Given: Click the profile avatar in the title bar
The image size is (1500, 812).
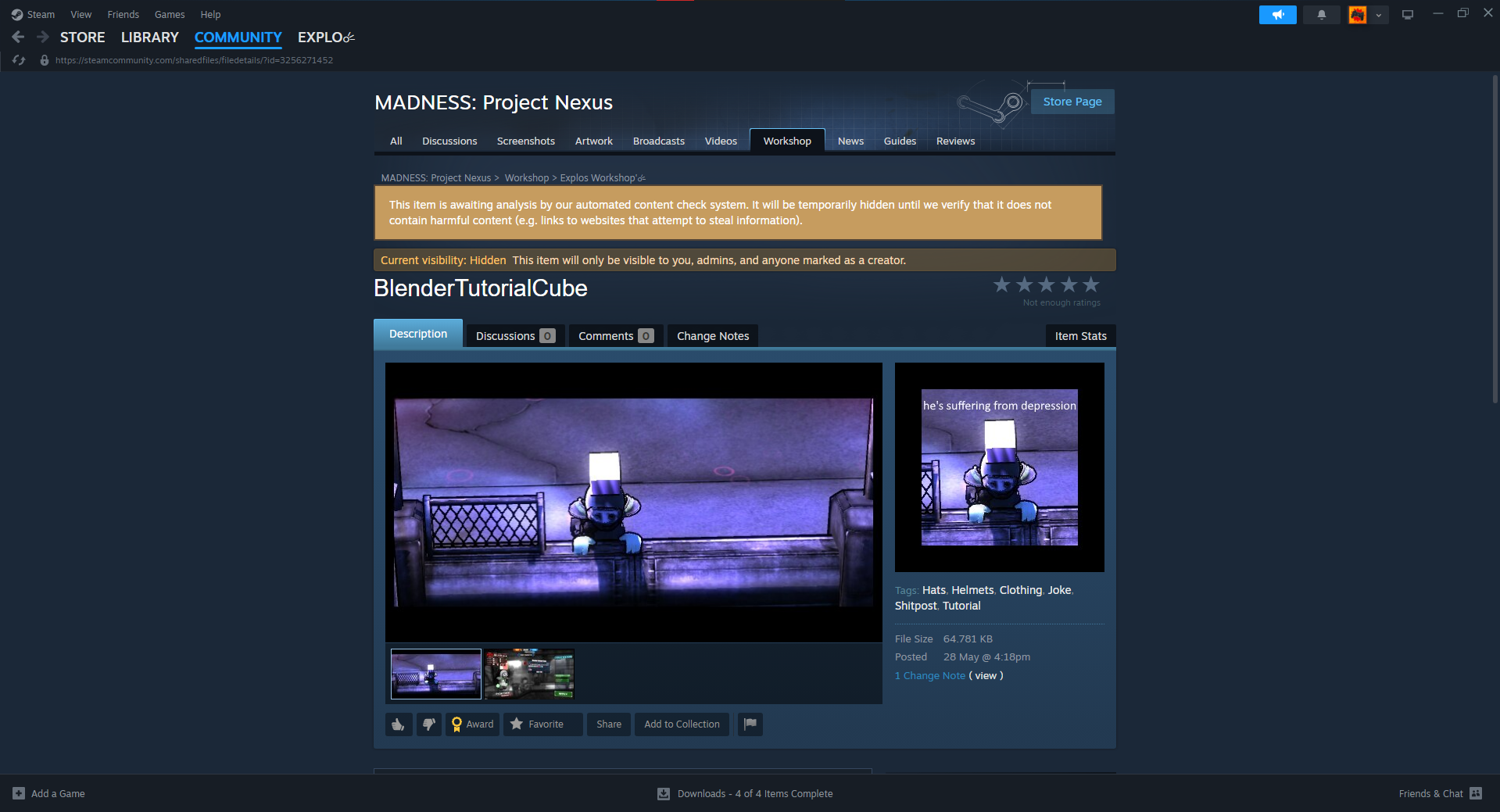Looking at the screenshot, I should tap(1358, 15).
